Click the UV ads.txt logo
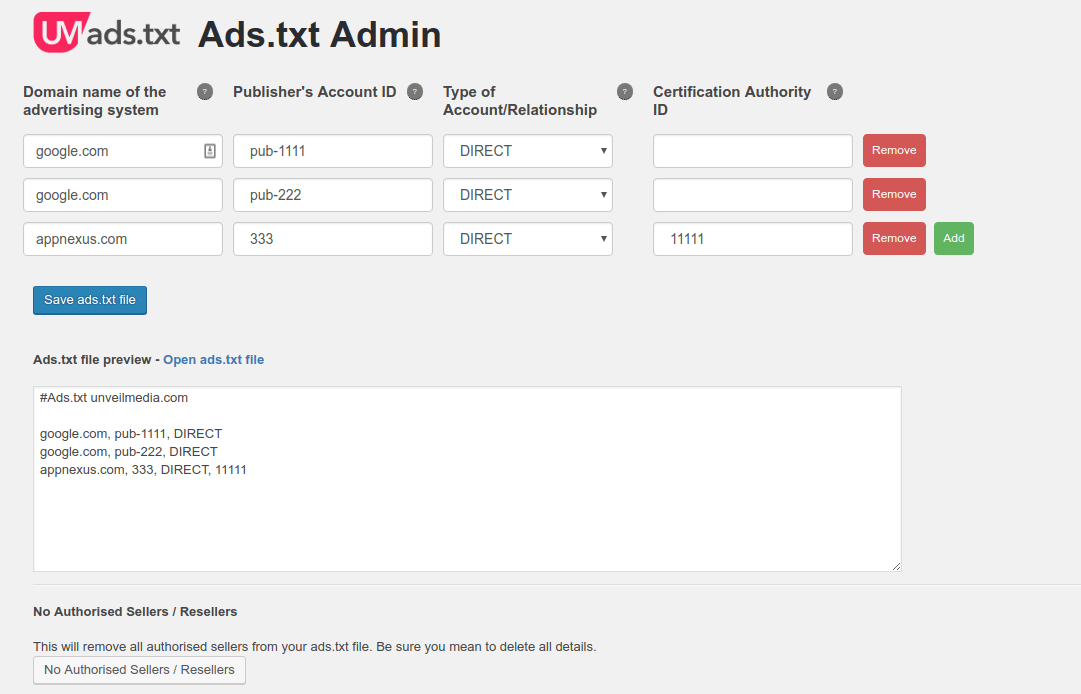This screenshot has height=694, width=1081. (107, 33)
